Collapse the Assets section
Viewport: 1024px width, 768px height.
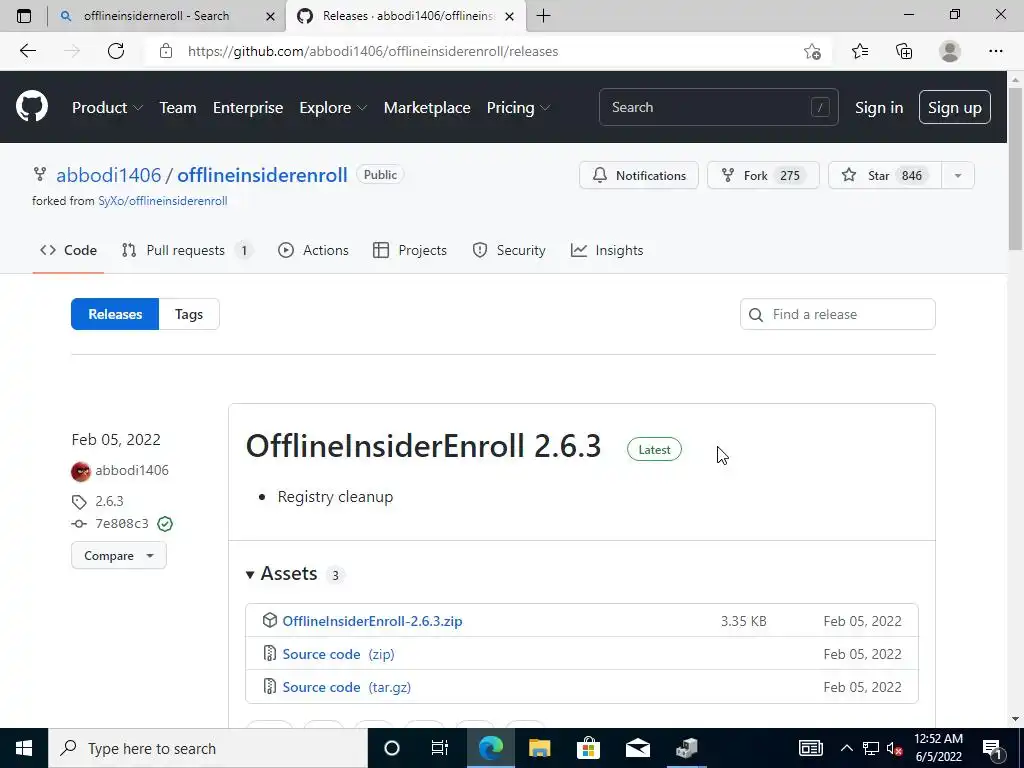click(281, 573)
